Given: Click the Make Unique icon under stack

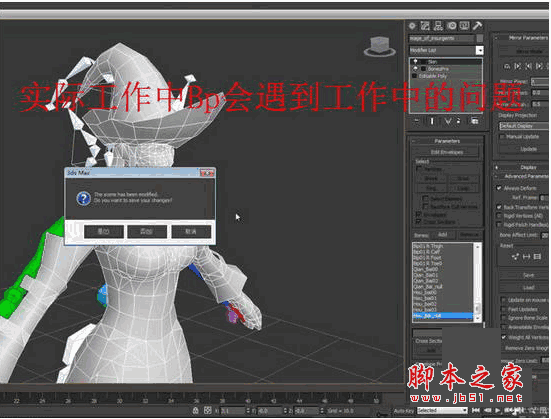Looking at the screenshot, I should click(x=447, y=121).
